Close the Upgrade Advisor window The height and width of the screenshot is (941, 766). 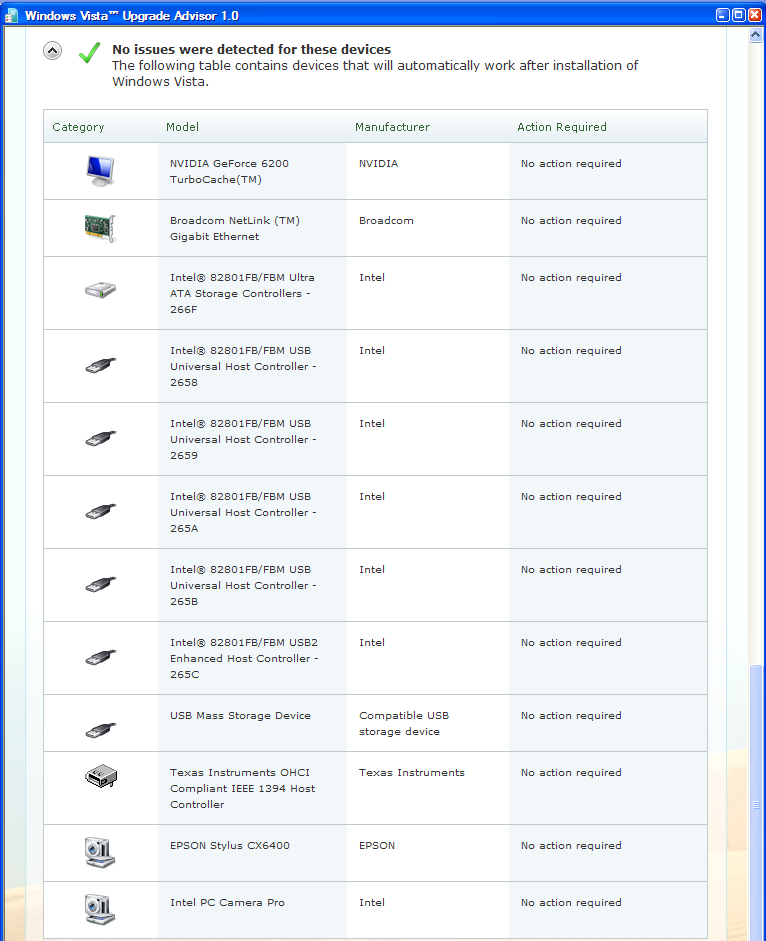click(x=755, y=15)
